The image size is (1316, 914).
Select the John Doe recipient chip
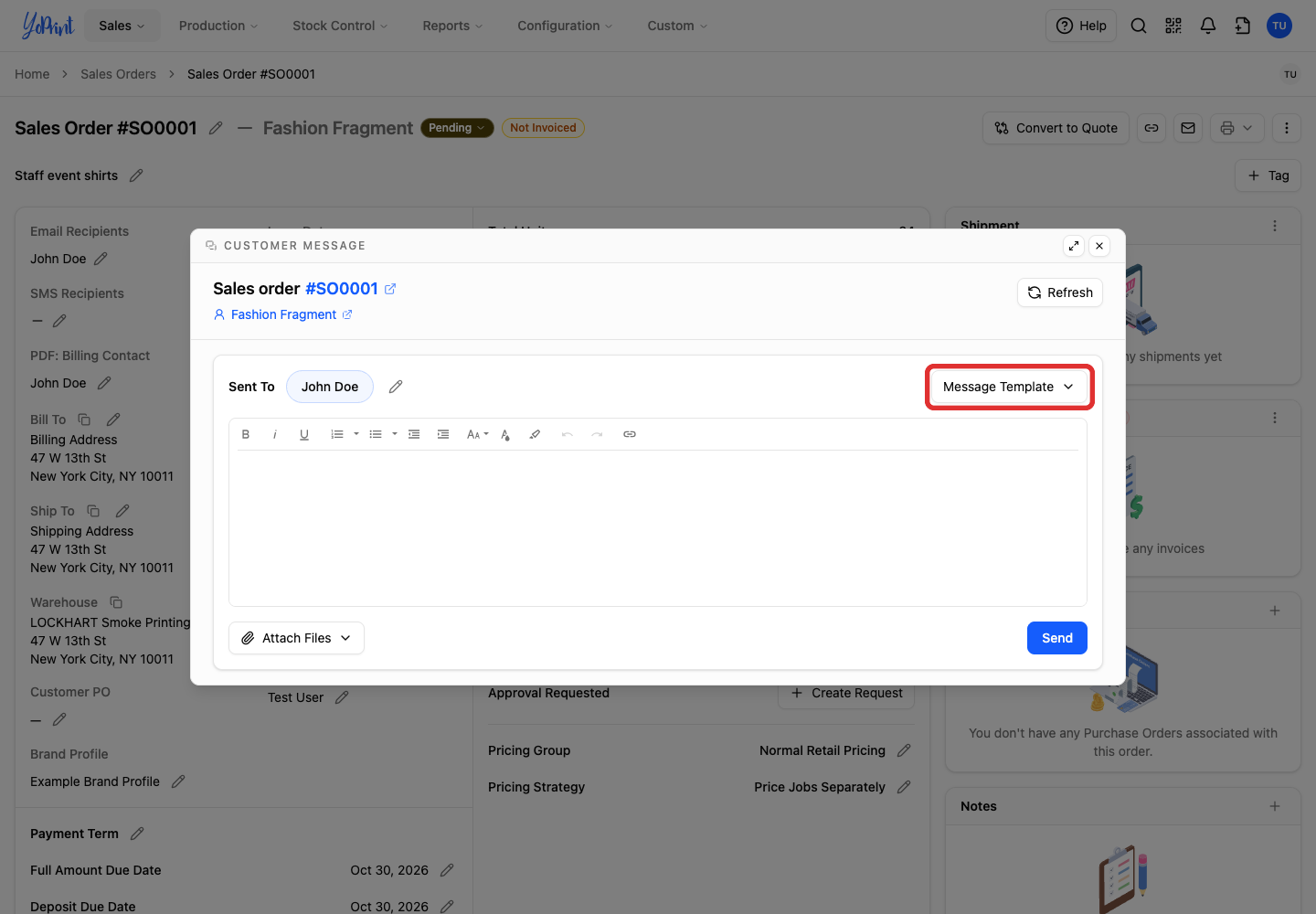tap(330, 387)
